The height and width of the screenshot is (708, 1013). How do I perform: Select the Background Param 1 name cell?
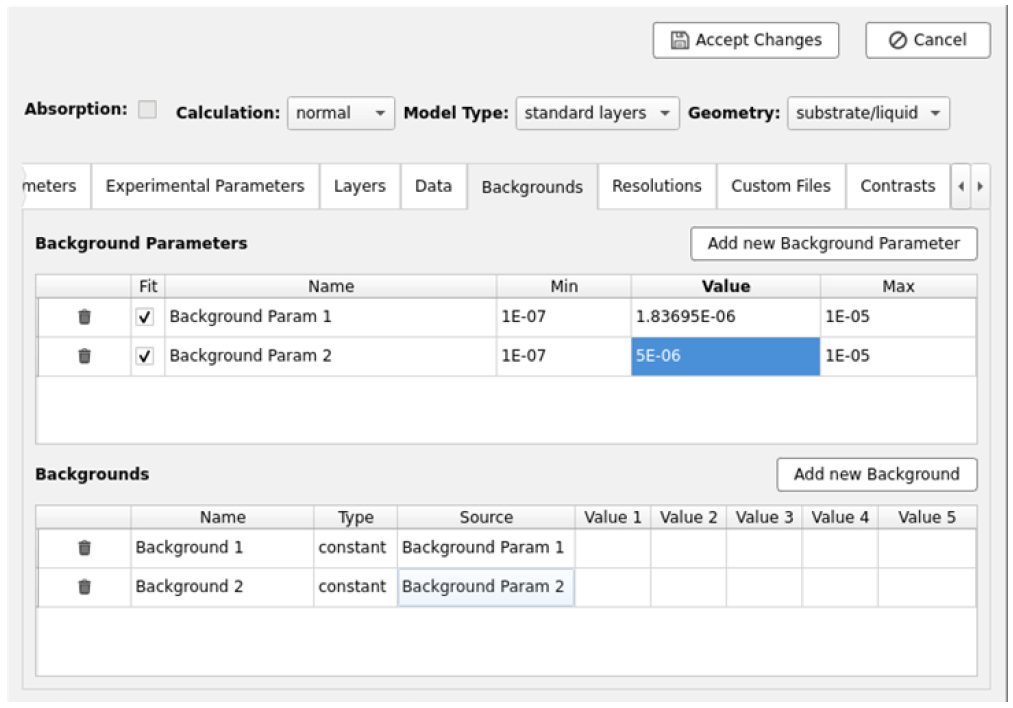point(331,317)
